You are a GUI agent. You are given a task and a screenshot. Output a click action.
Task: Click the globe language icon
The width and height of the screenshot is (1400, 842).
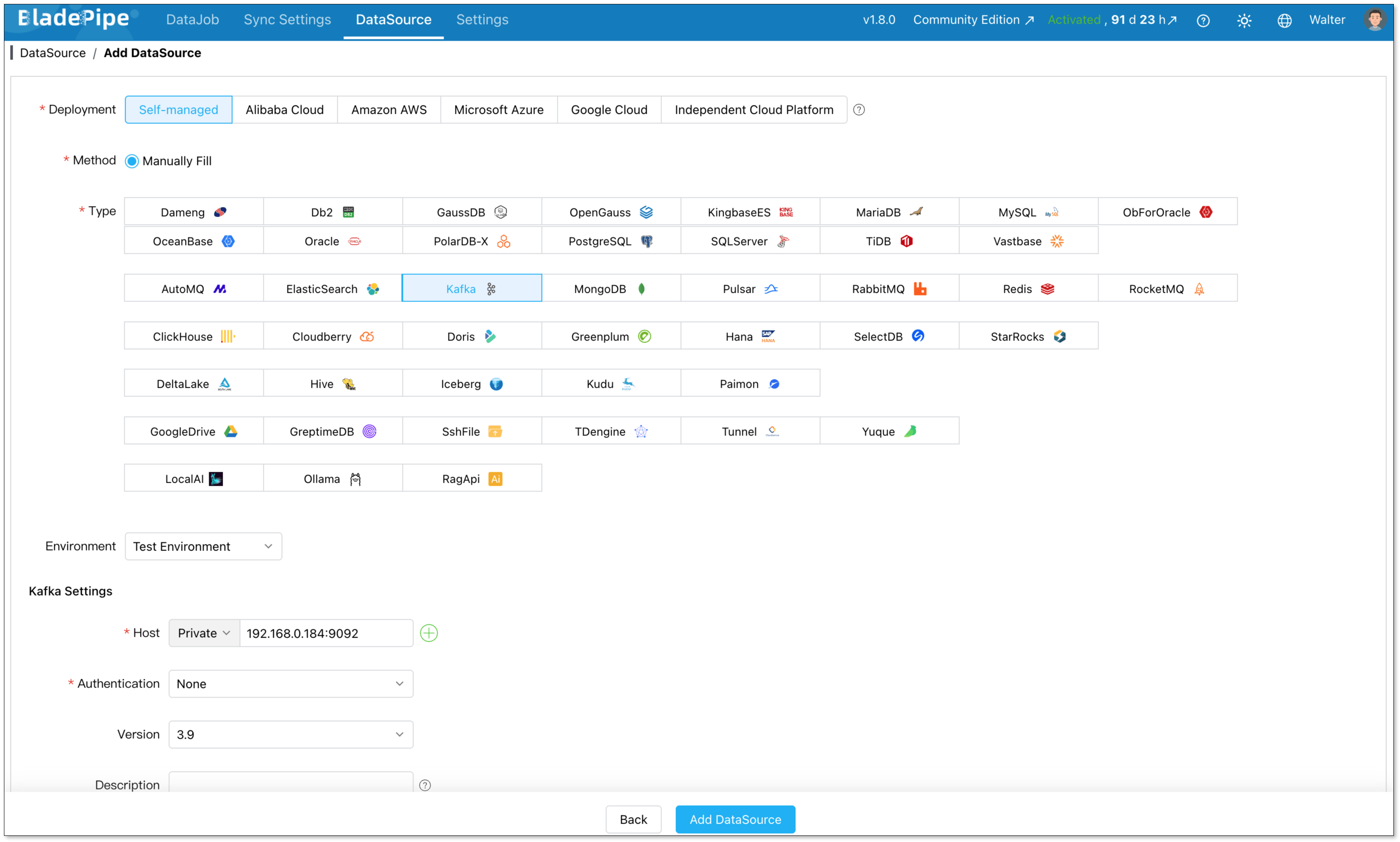point(1284,21)
